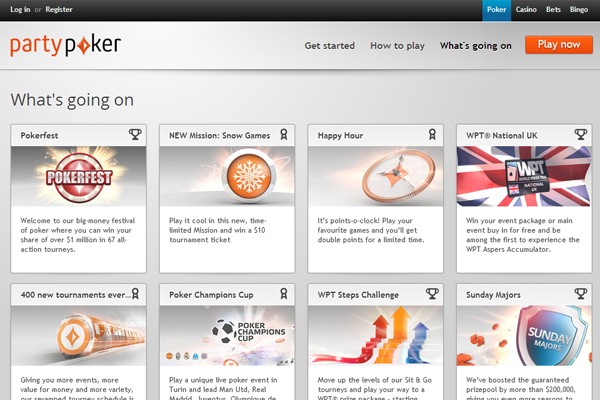Open the WPT Steps Challenge card title

pyautogui.click(x=358, y=295)
